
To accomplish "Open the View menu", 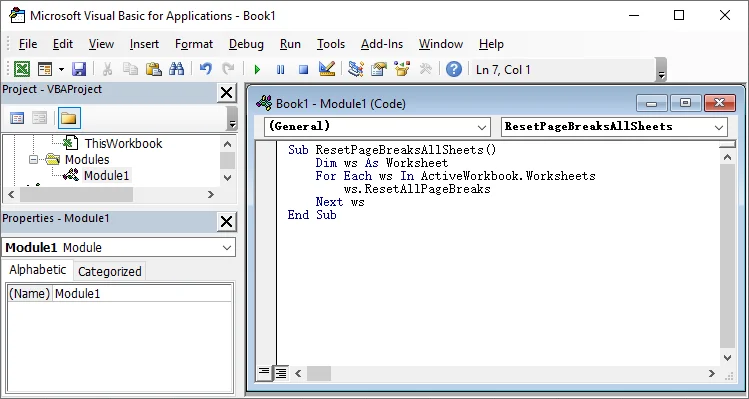I will click(101, 44).
